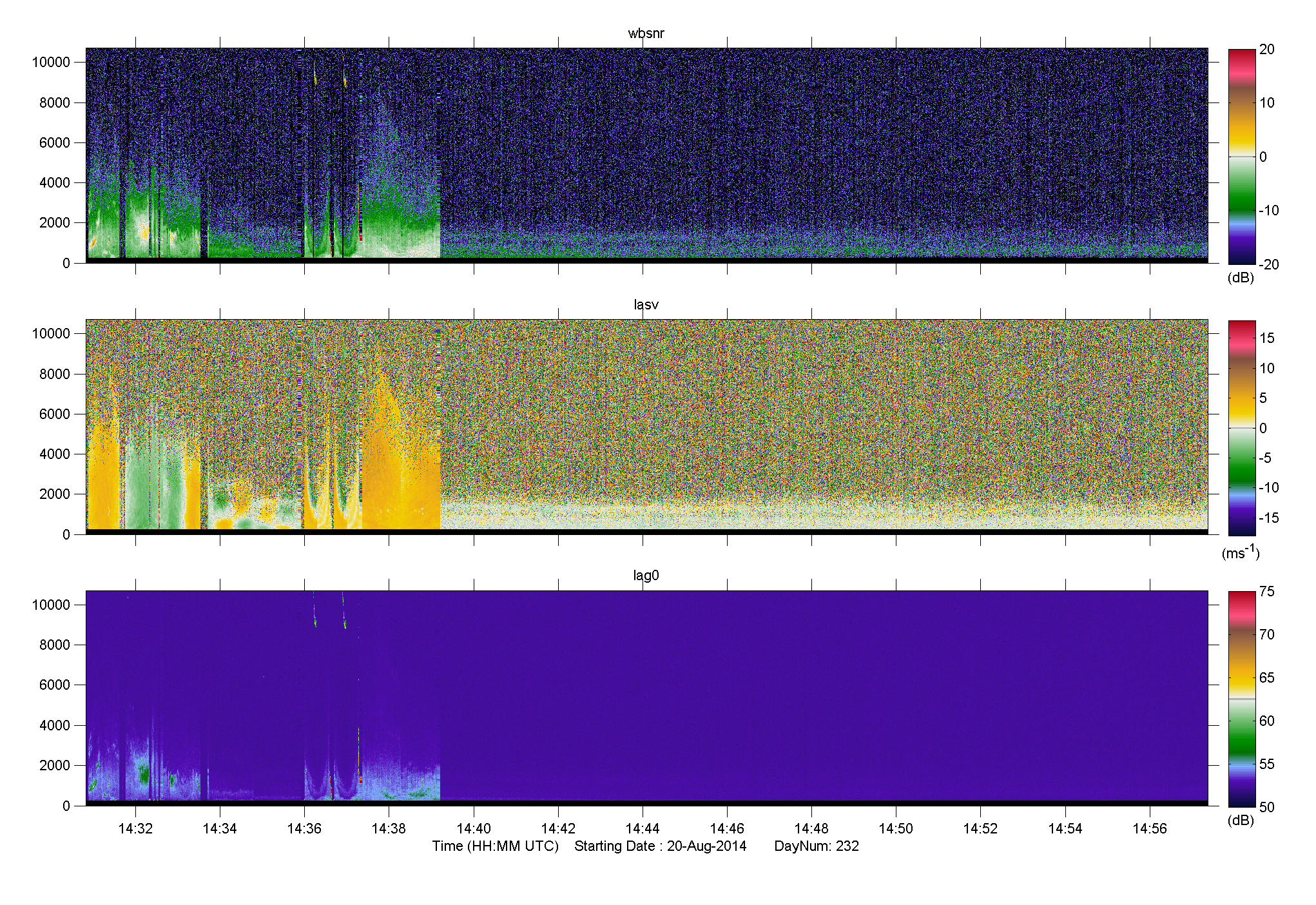Image resolution: width=1316 pixels, height=905 pixels.
Task: Click the lasv velocity plot area
Action: click(647, 427)
